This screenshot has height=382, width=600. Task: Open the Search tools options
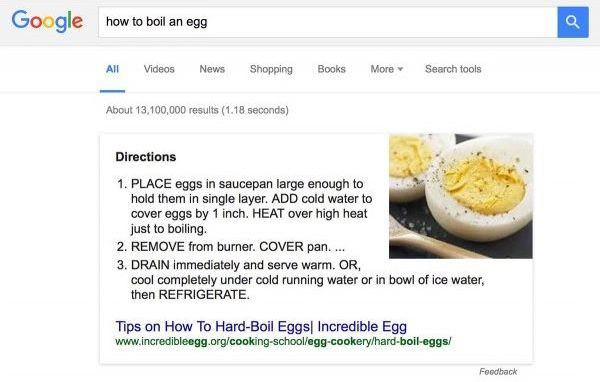tap(453, 69)
